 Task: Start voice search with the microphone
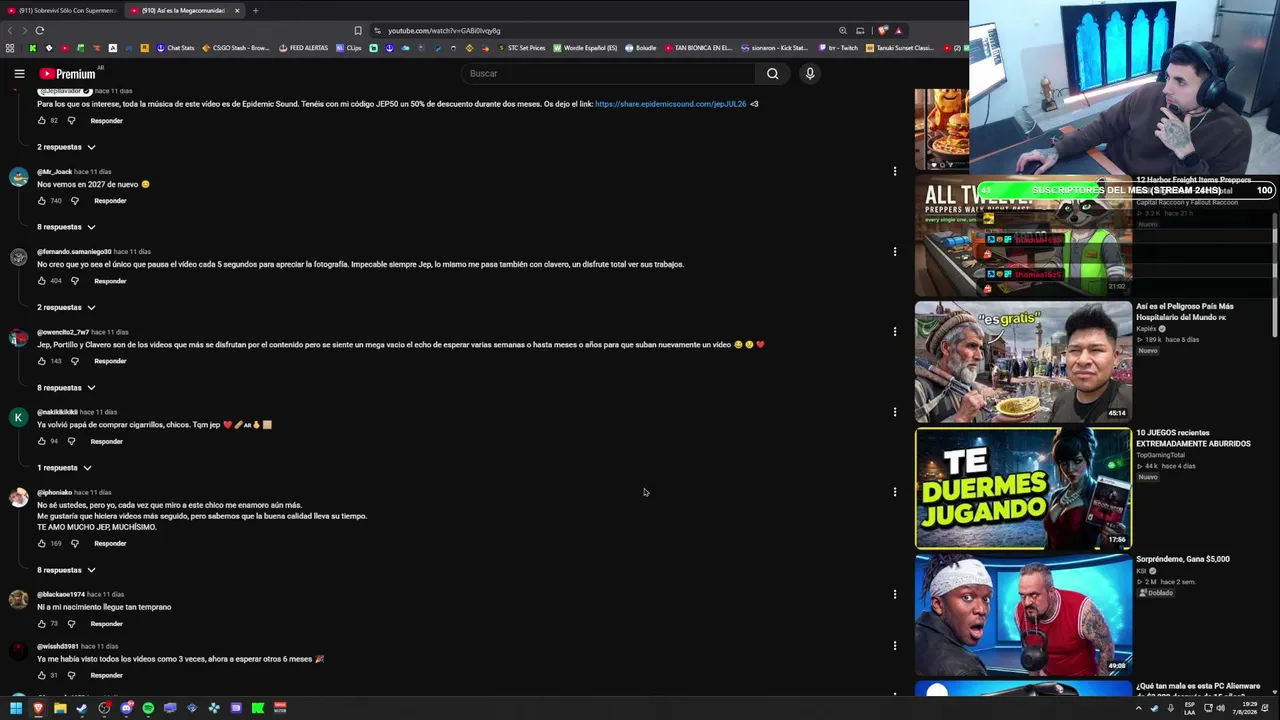point(810,73)
